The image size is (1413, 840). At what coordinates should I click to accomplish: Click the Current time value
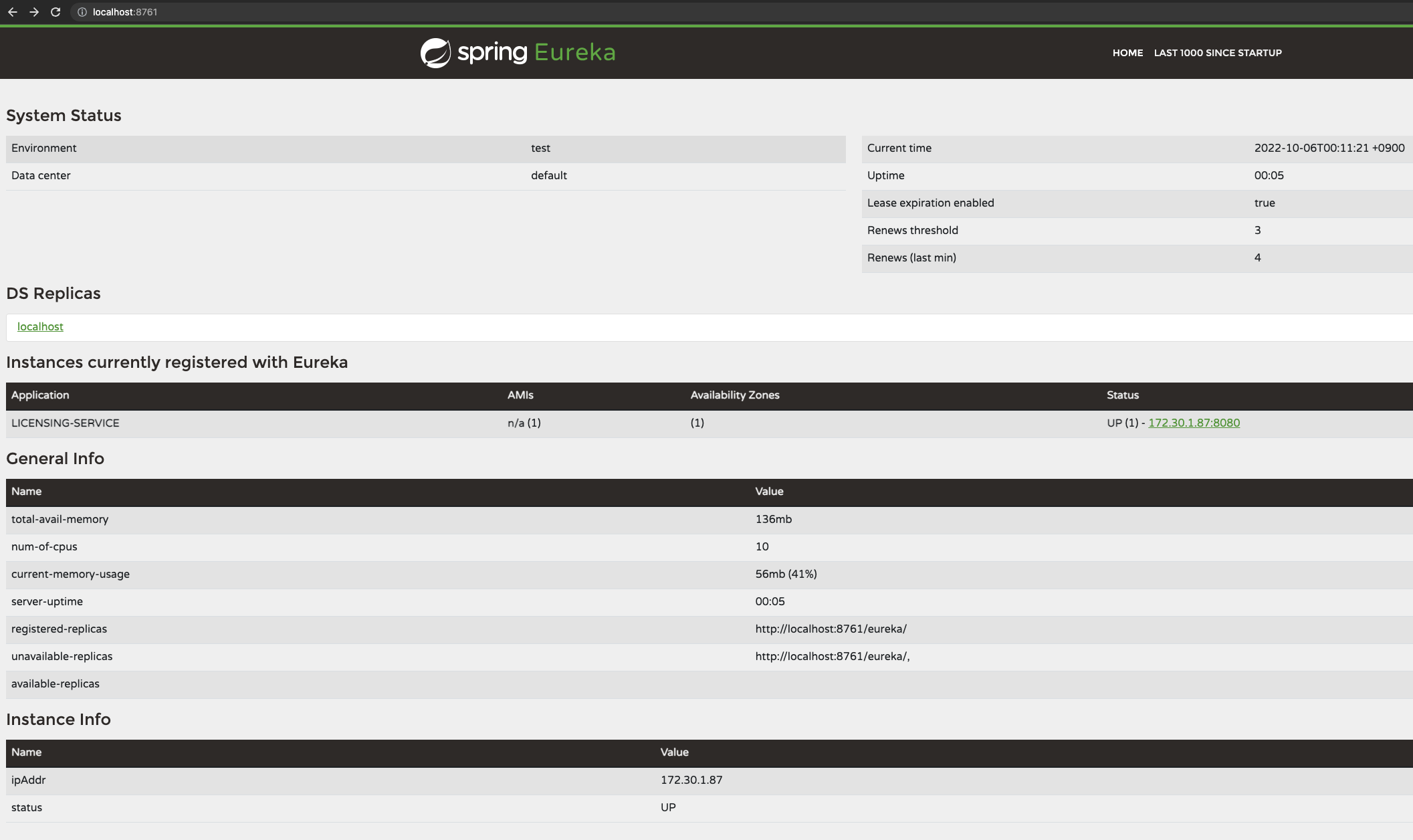(x=1329, y=148)
